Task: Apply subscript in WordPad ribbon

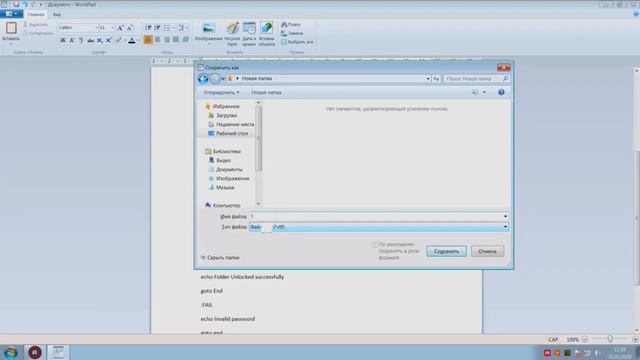Action: tap(100, 40)
